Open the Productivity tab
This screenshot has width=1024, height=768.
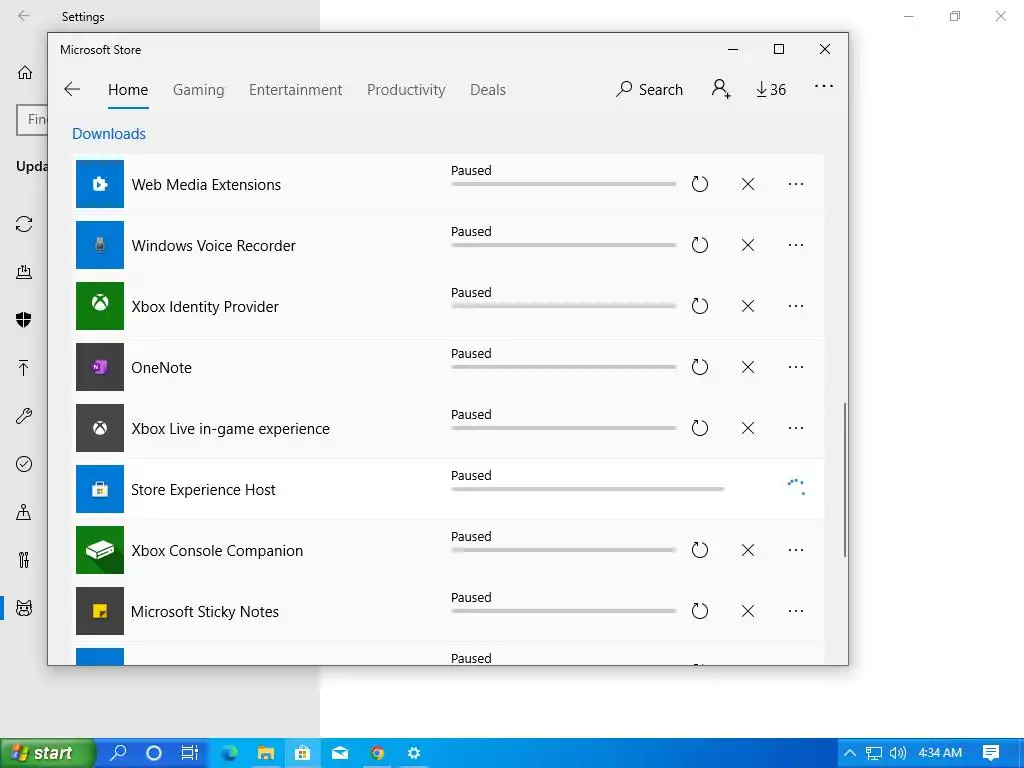coord(406,89)
